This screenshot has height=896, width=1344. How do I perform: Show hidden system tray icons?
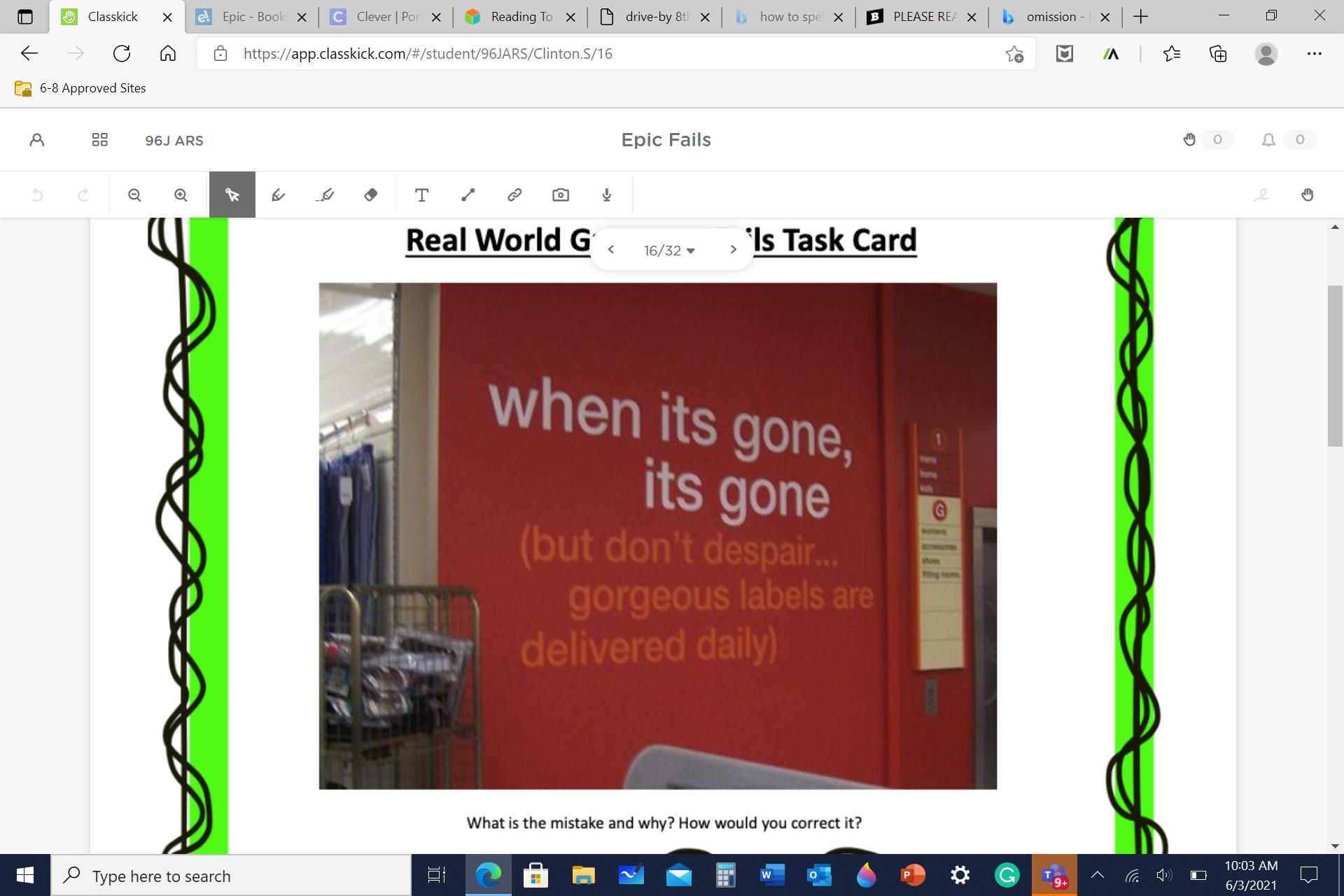(x=1097, y=875)
